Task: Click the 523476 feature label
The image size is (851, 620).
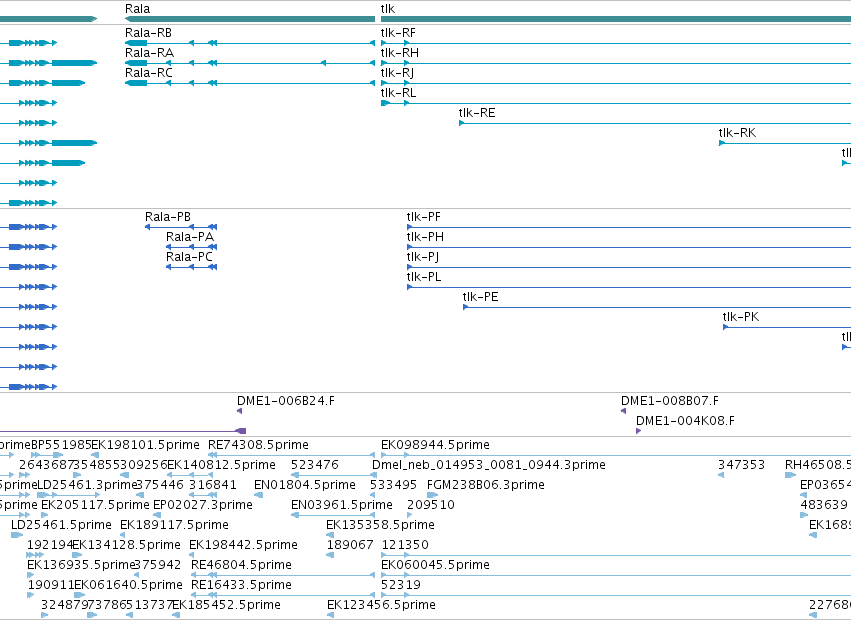Action: (315, 465)
